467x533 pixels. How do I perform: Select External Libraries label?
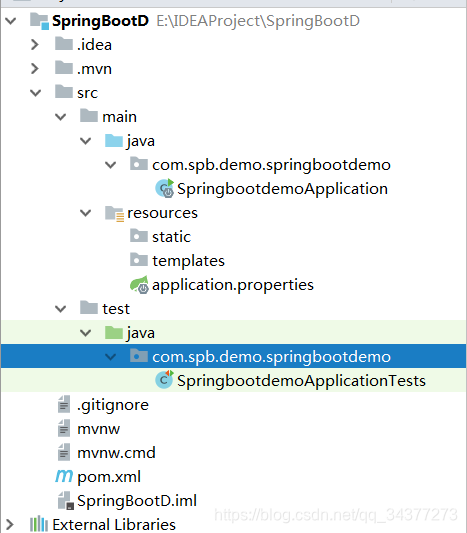point(114,525)
